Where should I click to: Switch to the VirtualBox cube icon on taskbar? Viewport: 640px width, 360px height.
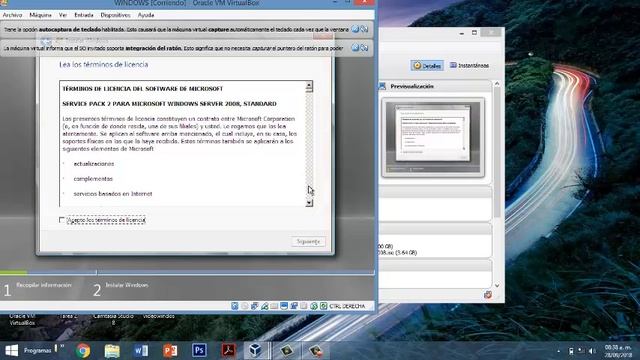point(255,350)
